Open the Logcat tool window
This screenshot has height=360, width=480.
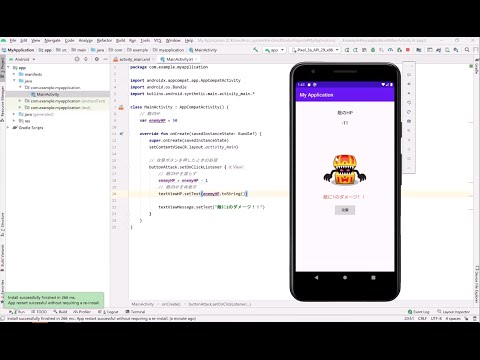pyautogui.click(x=108, y=312)
